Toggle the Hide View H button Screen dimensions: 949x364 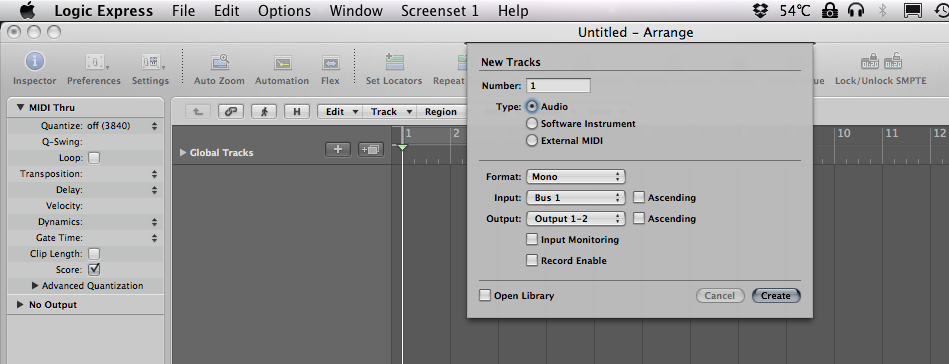pyautogui.click(x=297, y=111)
